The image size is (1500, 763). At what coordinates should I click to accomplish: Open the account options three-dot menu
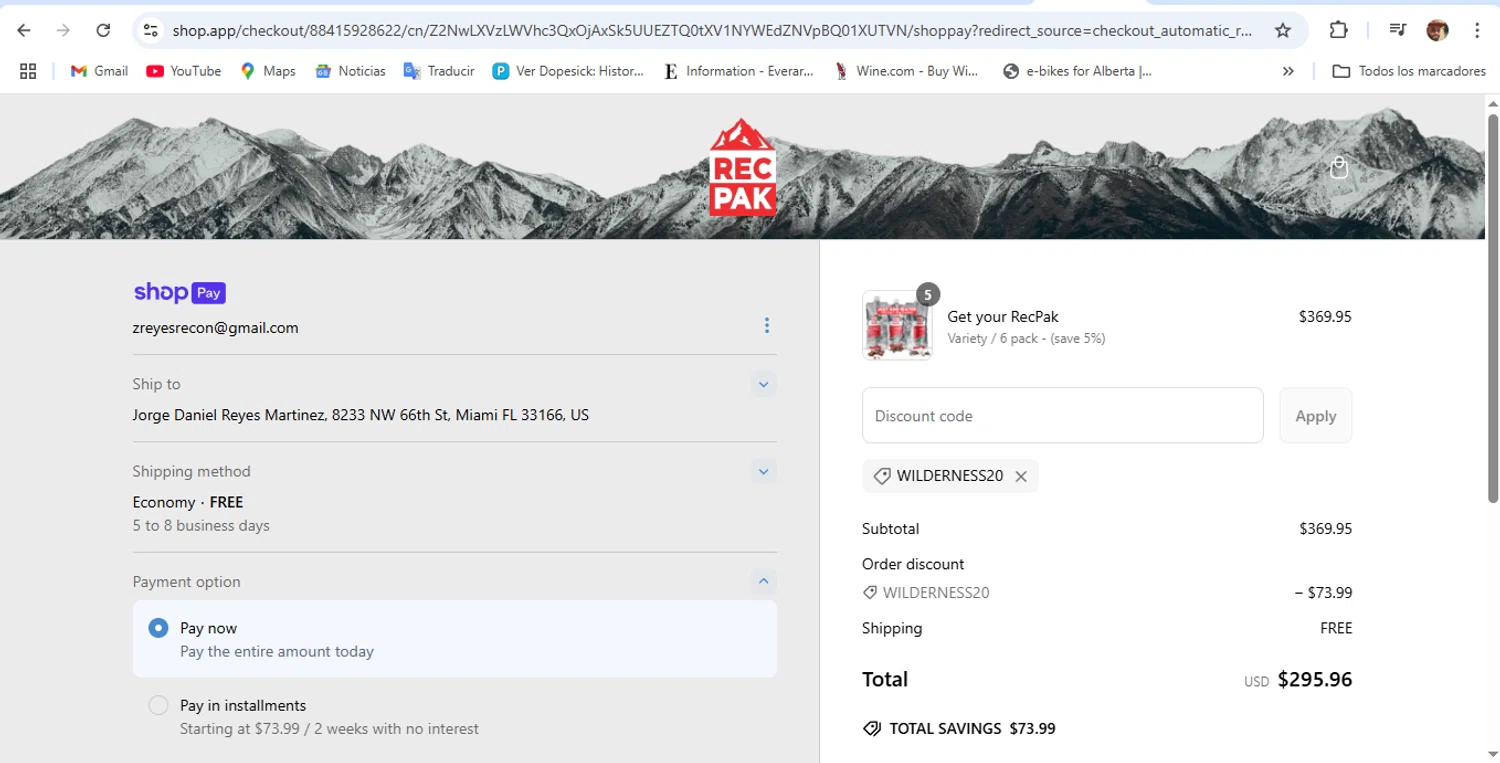767,325
